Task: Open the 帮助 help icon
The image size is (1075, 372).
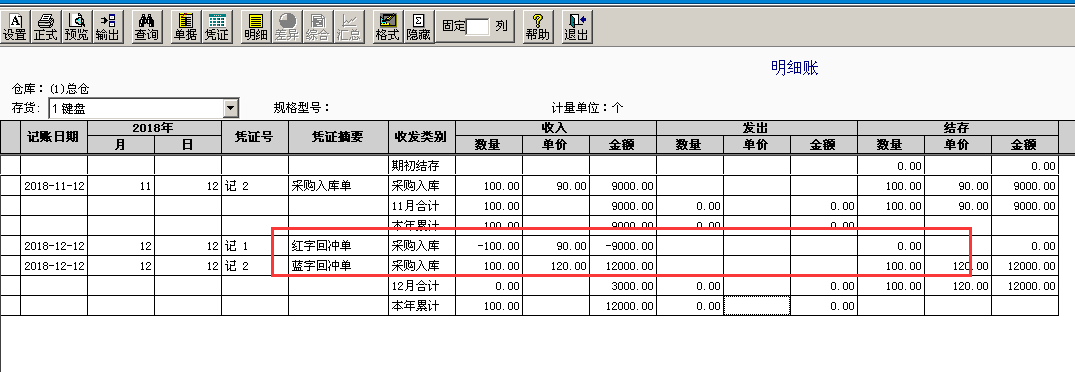Action: 538,27
